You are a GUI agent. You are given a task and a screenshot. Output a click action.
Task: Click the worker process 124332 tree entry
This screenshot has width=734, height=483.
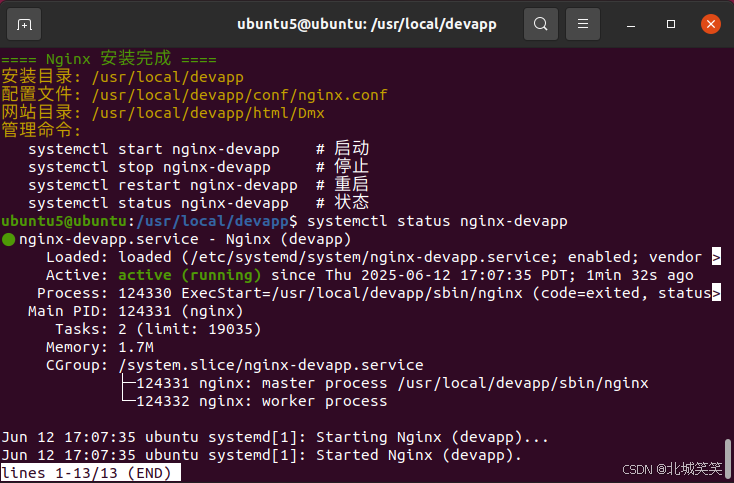[x=262, y=402]
